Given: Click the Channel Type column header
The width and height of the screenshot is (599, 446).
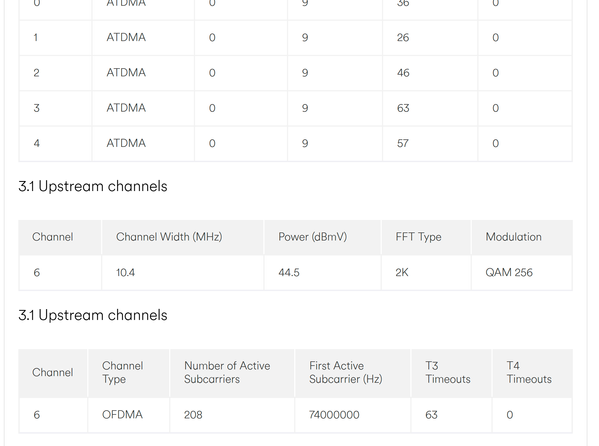Looking at the screenshot, I should coord(122,372).
